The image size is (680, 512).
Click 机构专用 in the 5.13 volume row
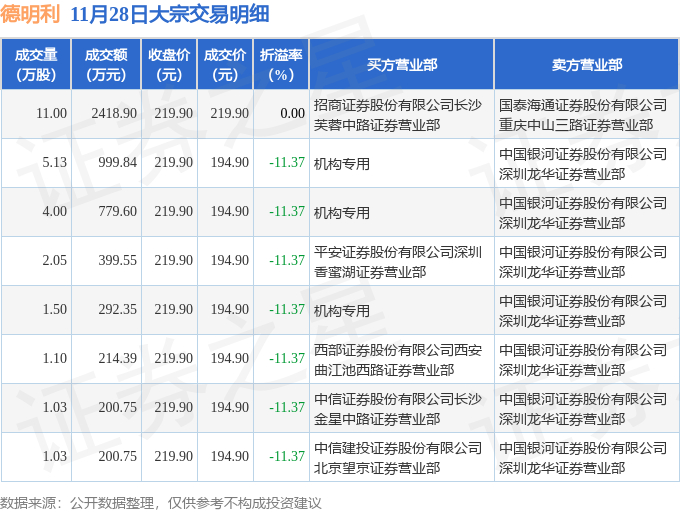coord(342,164)
